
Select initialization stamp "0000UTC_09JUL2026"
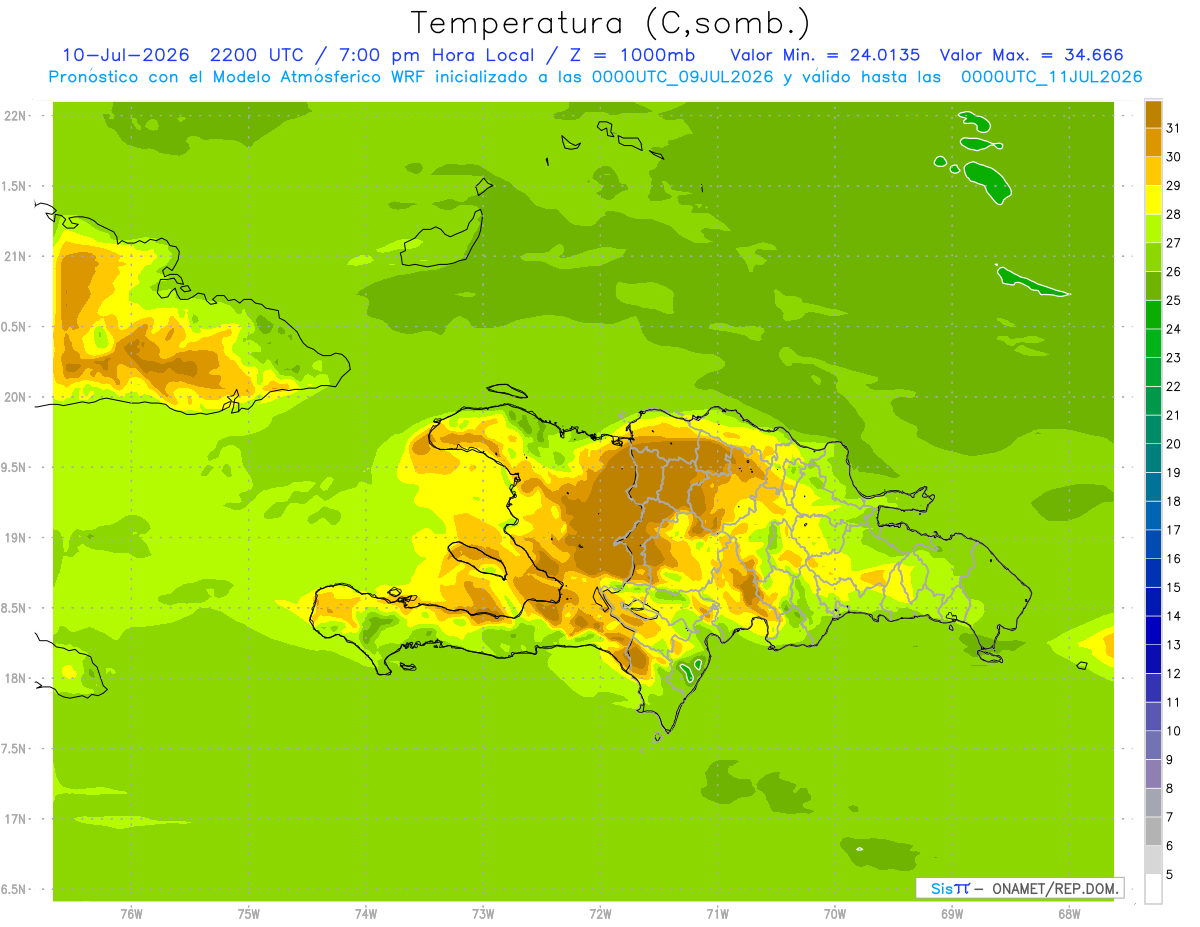[x=683, y=77]
